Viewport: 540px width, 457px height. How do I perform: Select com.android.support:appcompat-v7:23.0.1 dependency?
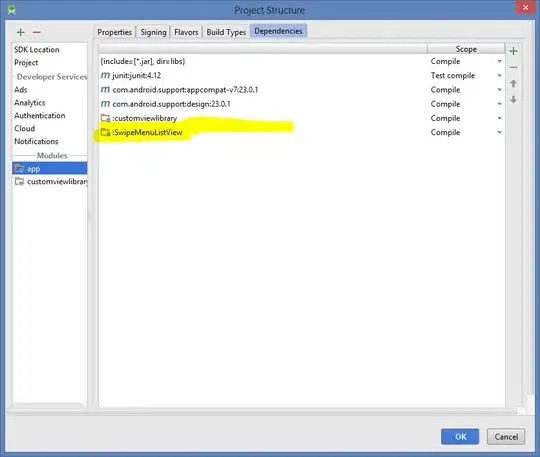point(185,90)
